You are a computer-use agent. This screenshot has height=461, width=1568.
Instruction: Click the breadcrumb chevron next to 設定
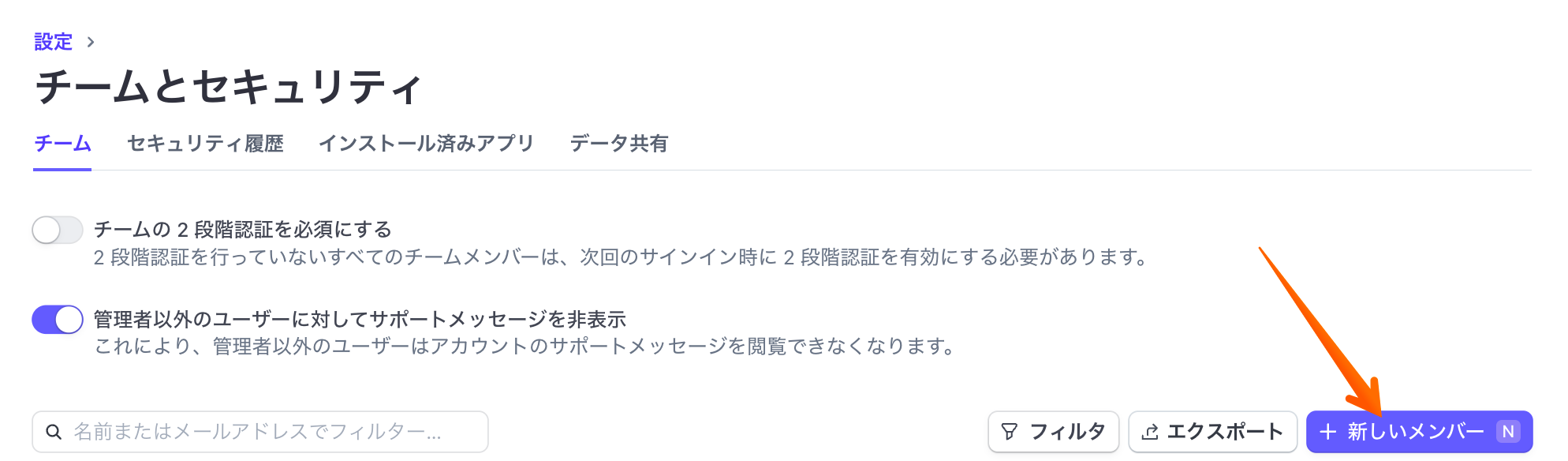91,42
